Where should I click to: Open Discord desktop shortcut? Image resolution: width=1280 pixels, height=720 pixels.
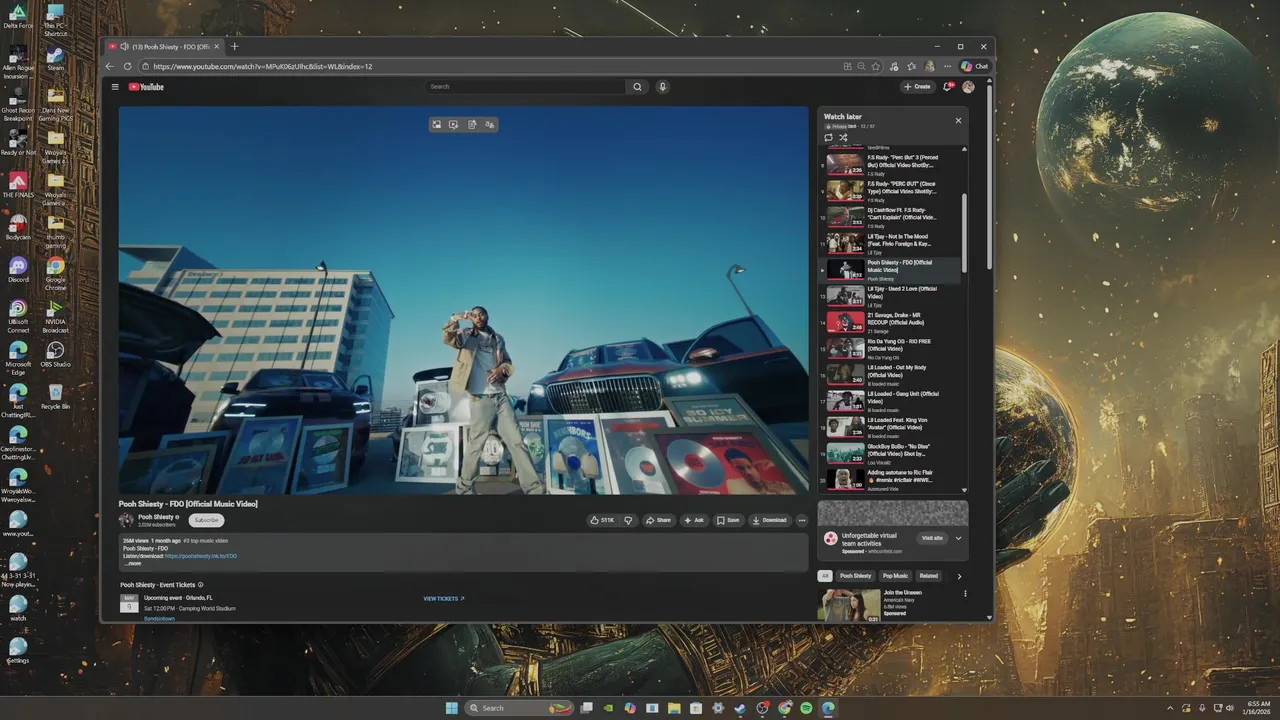point(18,270)
